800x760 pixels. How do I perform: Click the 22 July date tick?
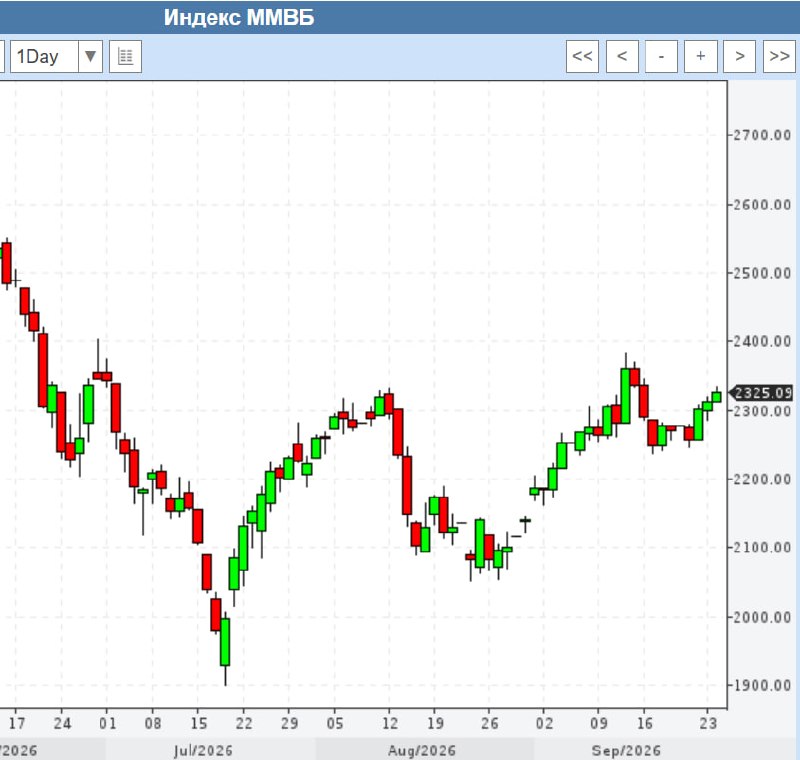pos(244,723)
